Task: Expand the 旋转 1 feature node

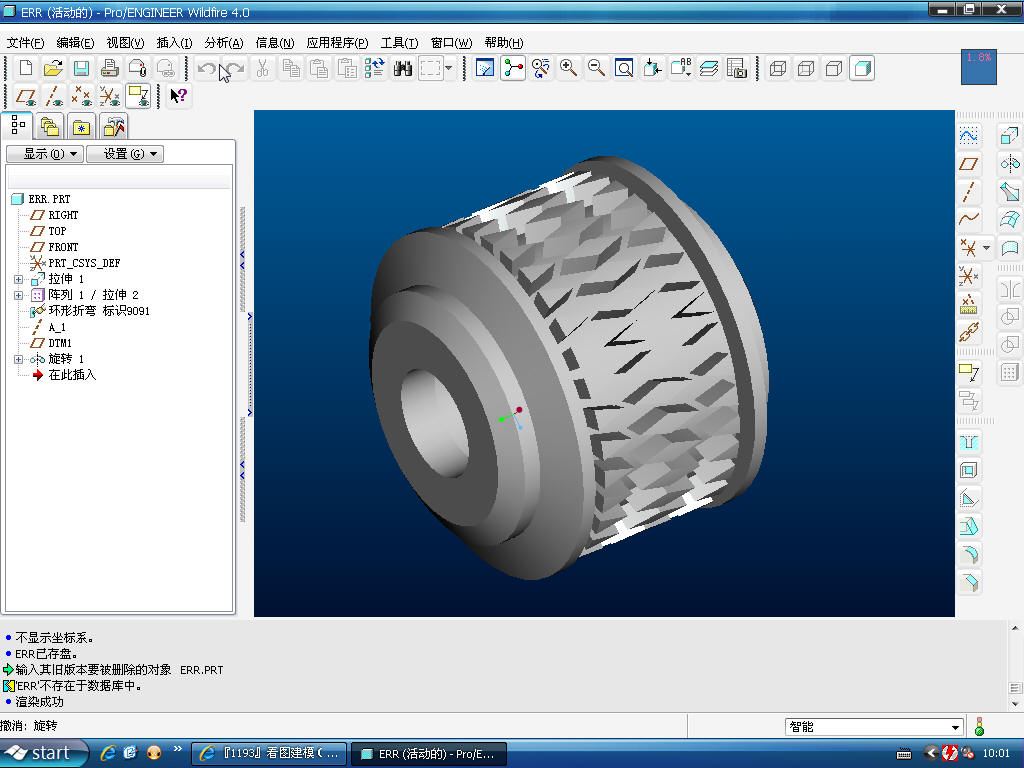Action: 18,359
